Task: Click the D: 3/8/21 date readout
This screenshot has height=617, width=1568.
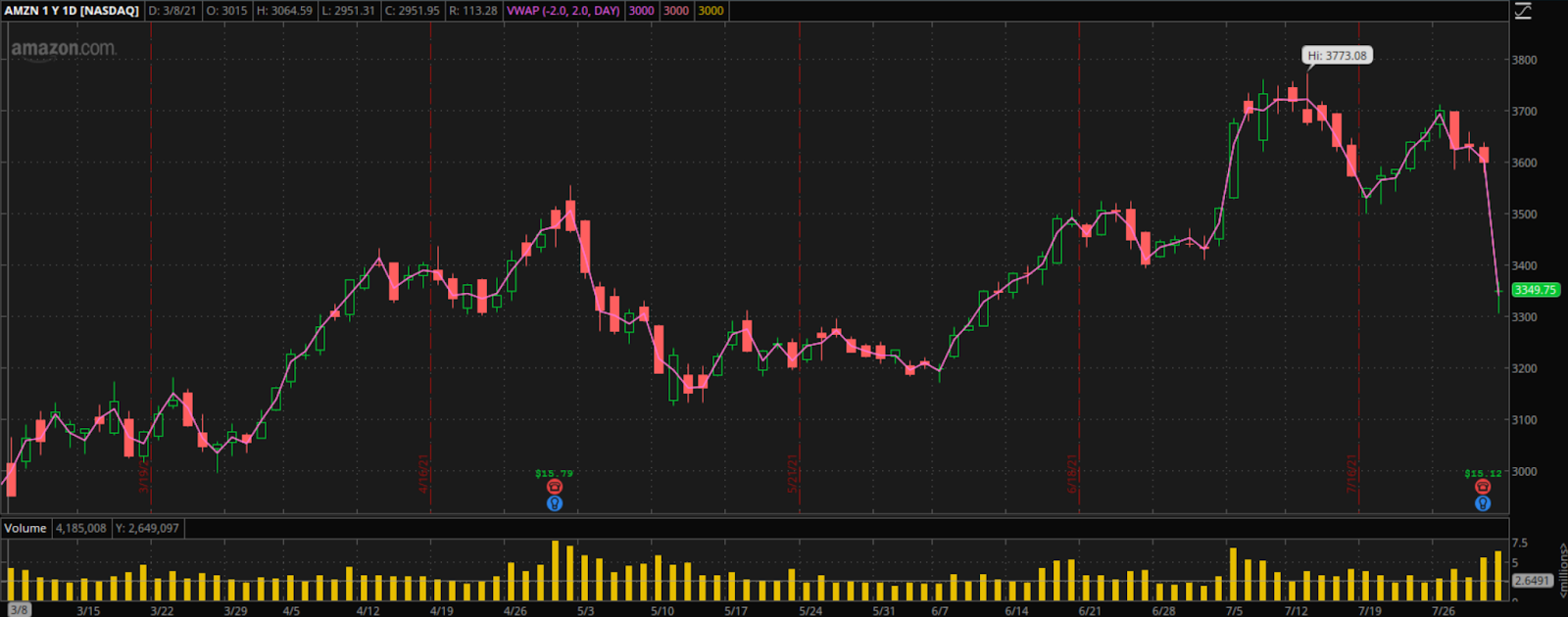Action: click(172, 11)
